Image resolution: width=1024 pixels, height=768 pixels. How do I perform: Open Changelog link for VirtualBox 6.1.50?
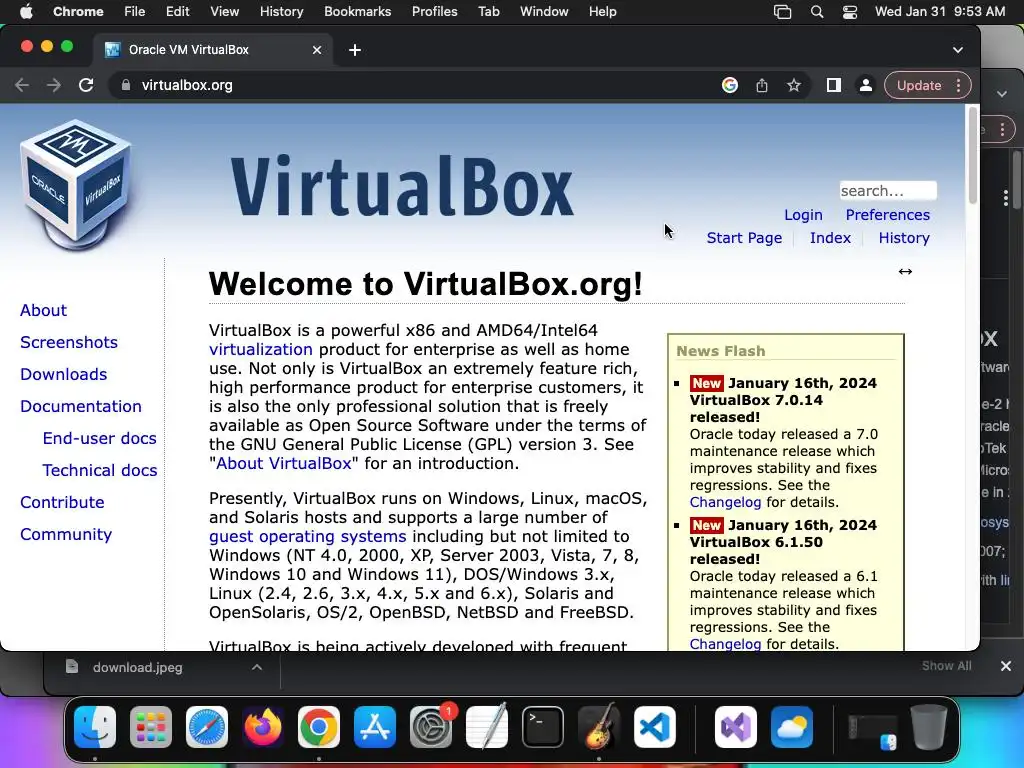tap(725, 644)
